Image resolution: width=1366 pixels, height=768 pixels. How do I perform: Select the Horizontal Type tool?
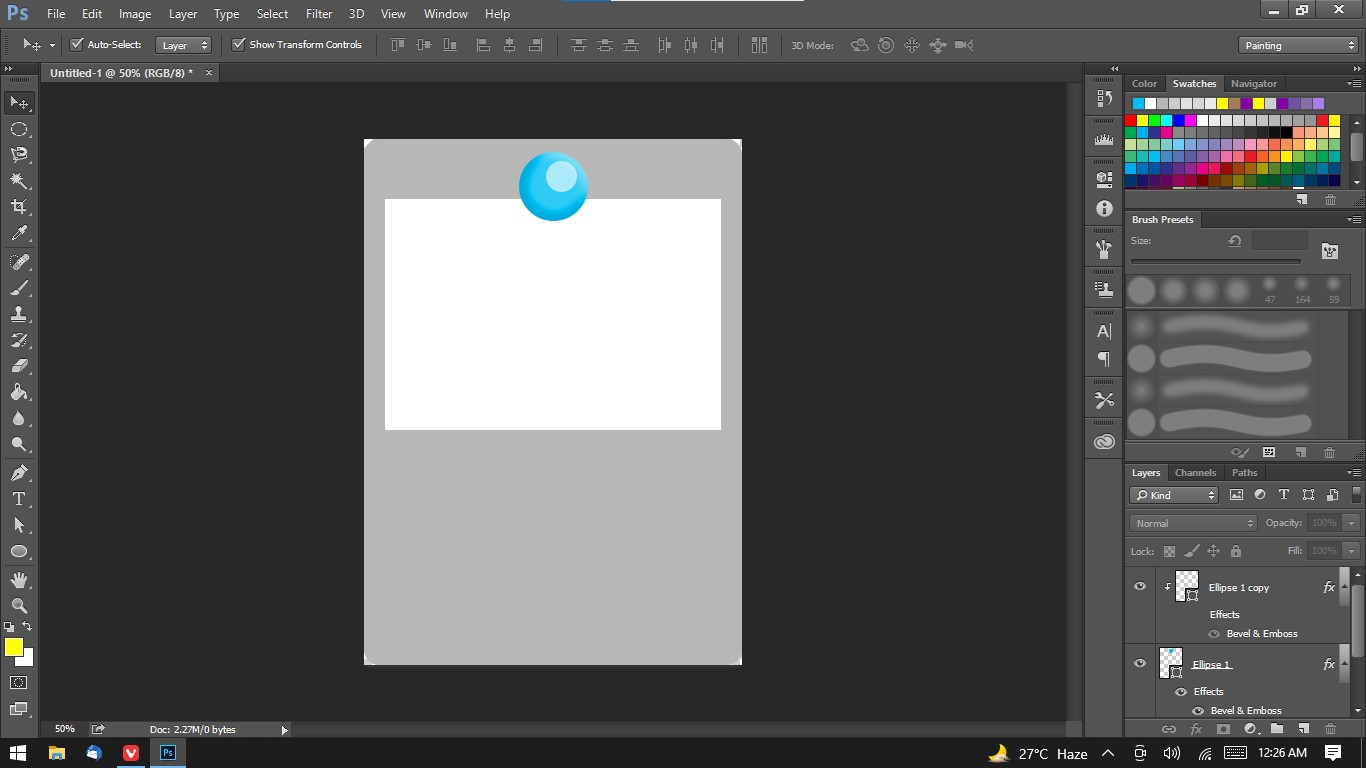19,499
